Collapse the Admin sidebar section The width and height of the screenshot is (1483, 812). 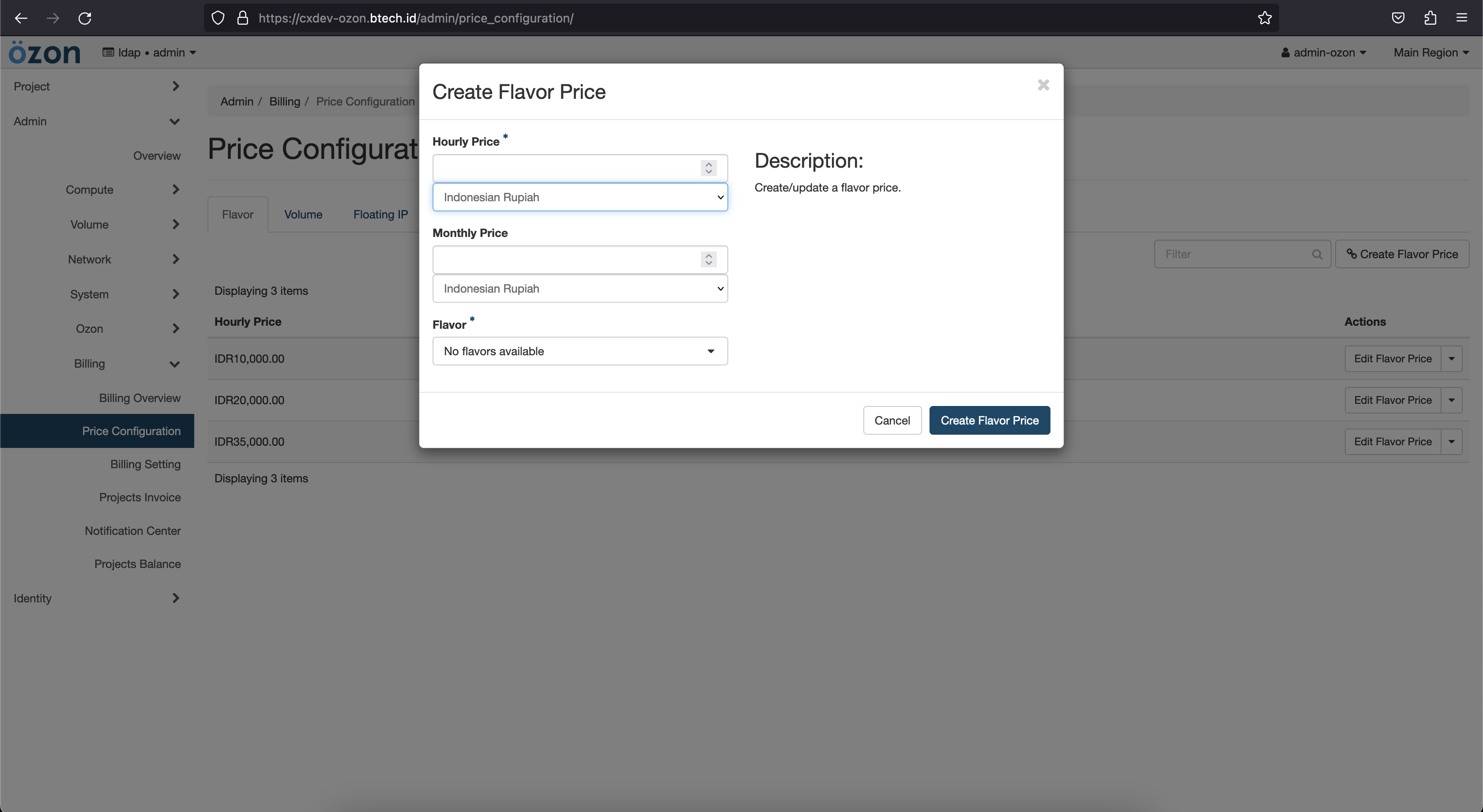click(x=97, y=121)
